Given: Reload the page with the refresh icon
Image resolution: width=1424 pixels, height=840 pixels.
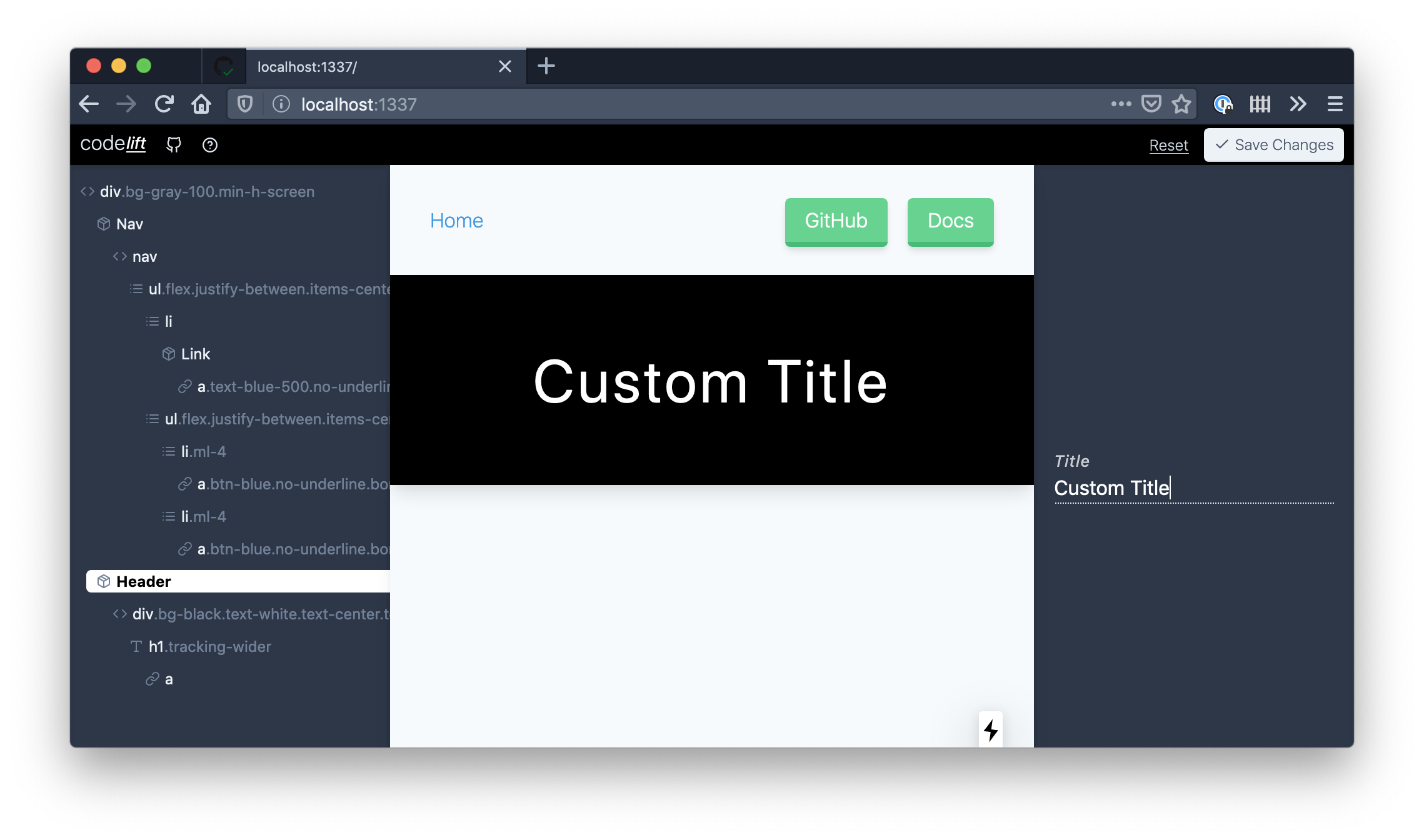Looking at the screenshot, I should pyautogui.click(x=164, y=104).
